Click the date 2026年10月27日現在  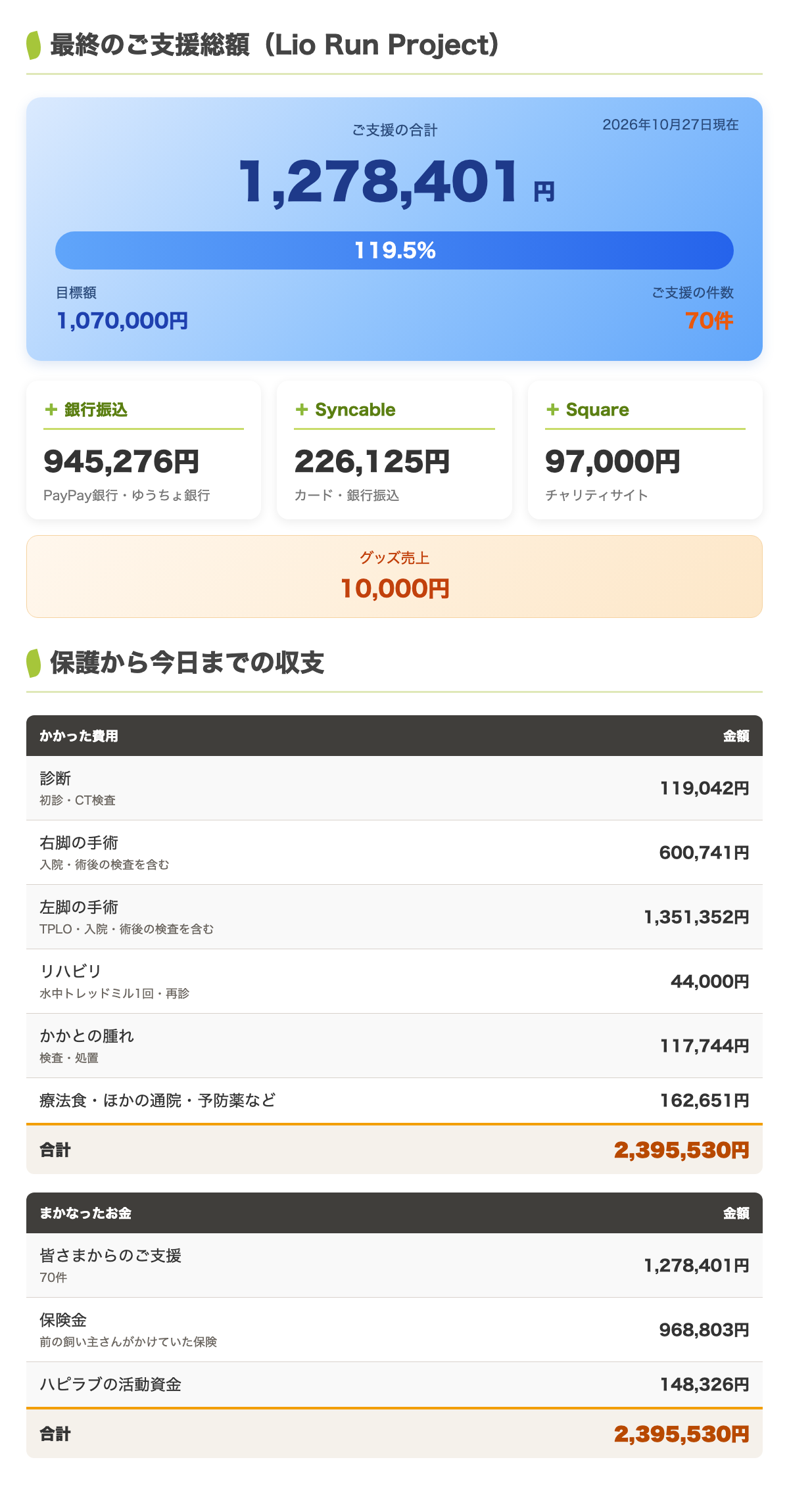671,125
